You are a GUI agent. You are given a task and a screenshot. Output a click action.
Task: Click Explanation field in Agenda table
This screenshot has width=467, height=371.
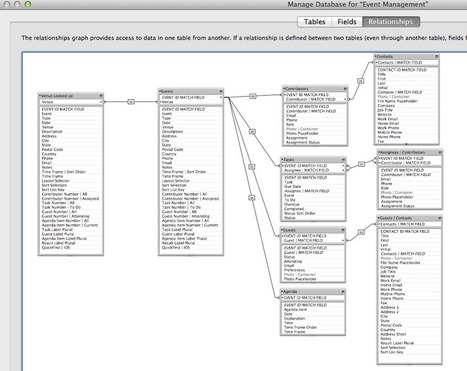click(294, 318)
